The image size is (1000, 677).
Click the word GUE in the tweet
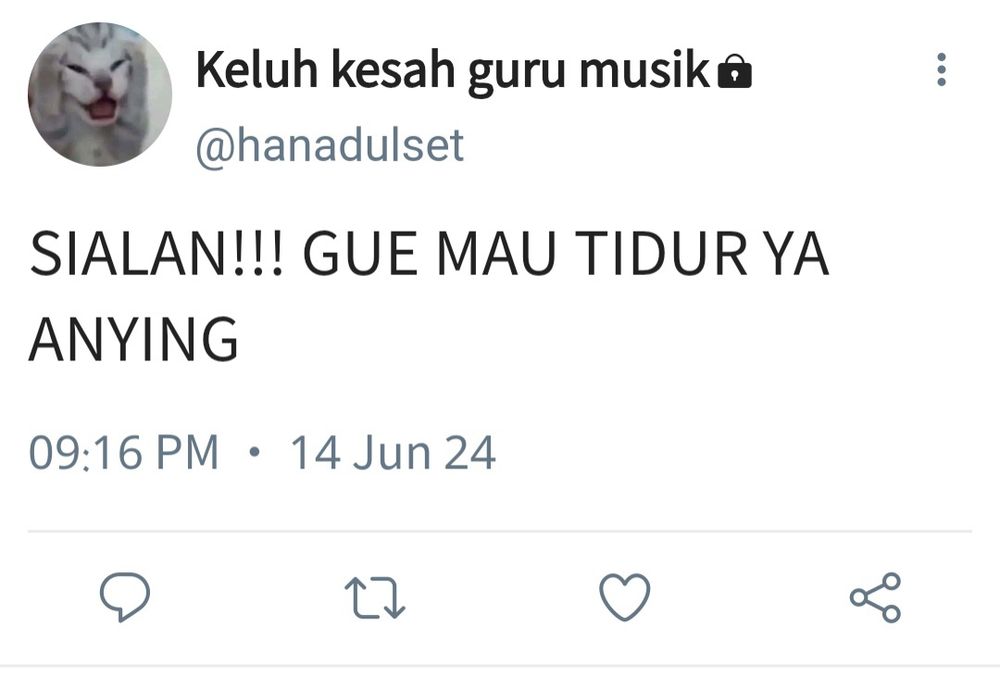coord(360,254)
